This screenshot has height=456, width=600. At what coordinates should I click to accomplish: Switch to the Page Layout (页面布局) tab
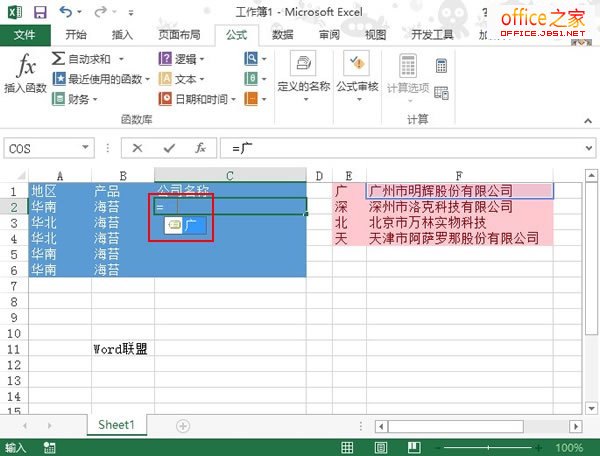click(179, 35)
